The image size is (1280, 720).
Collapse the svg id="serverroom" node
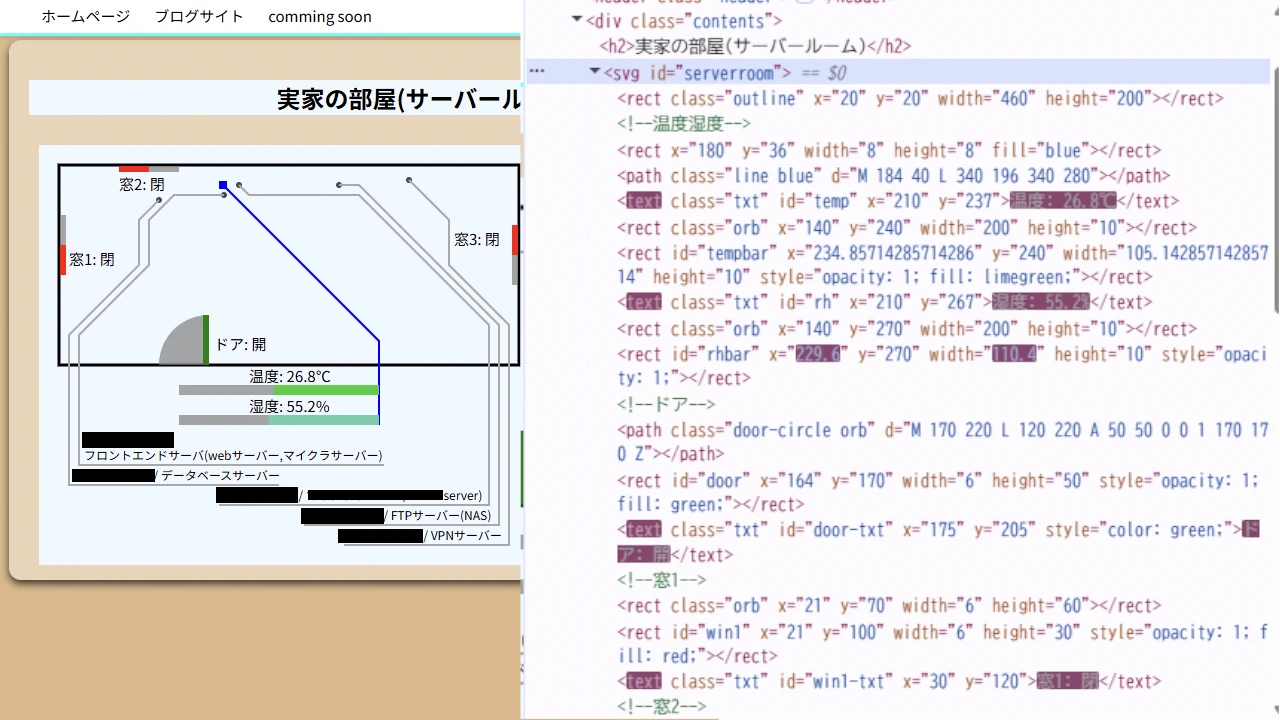coord(595,72)
